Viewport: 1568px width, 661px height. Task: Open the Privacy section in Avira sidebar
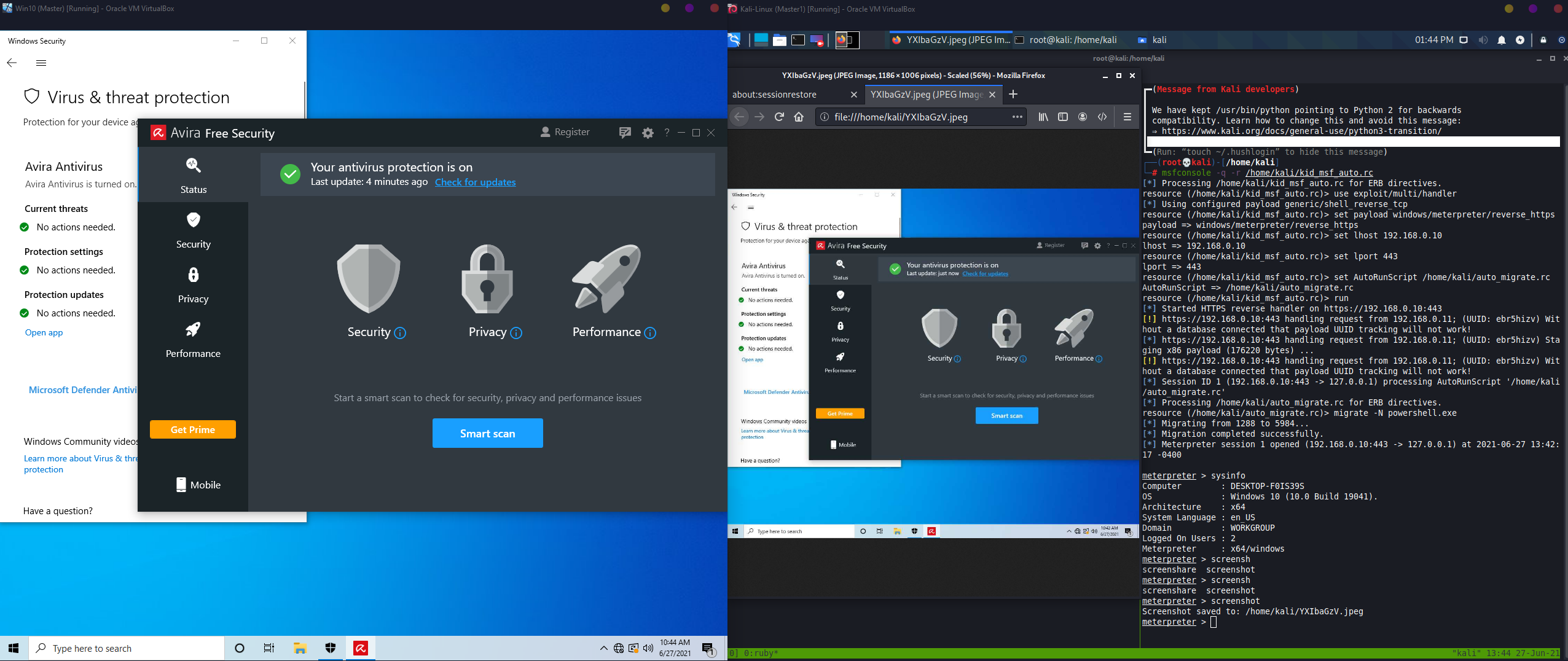pos(193,285)
